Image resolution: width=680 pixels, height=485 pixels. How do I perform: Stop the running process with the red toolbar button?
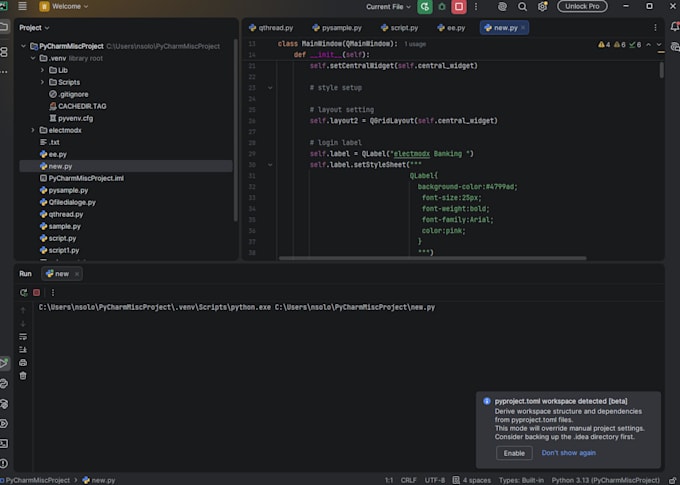(x=459, y=7)
